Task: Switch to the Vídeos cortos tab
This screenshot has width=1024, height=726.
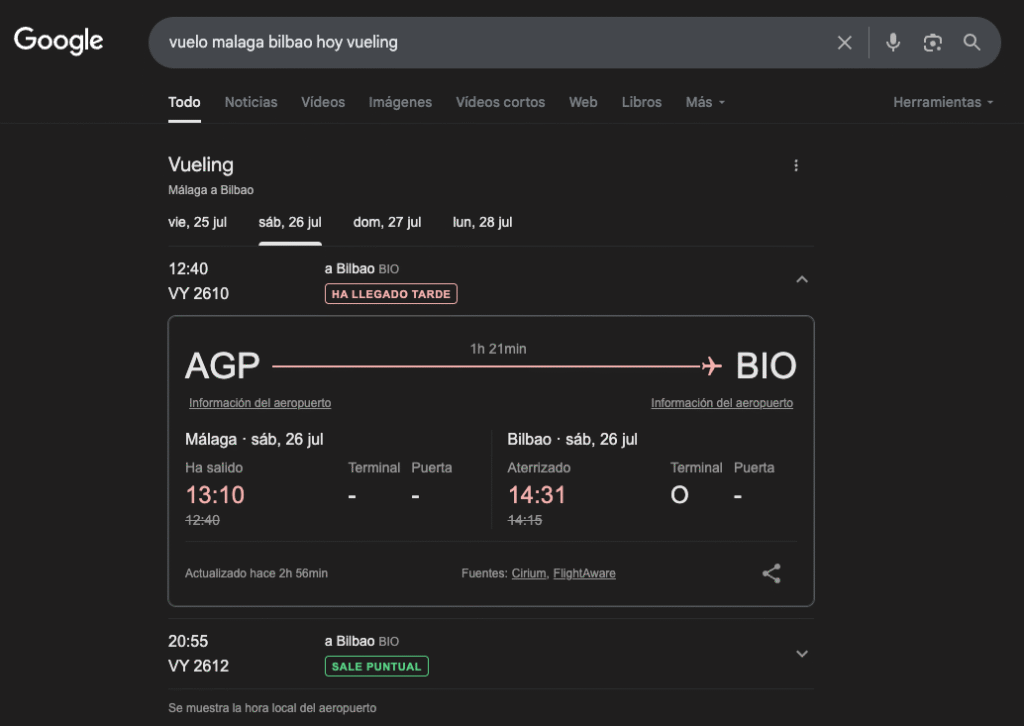Action: click(500, 103)
